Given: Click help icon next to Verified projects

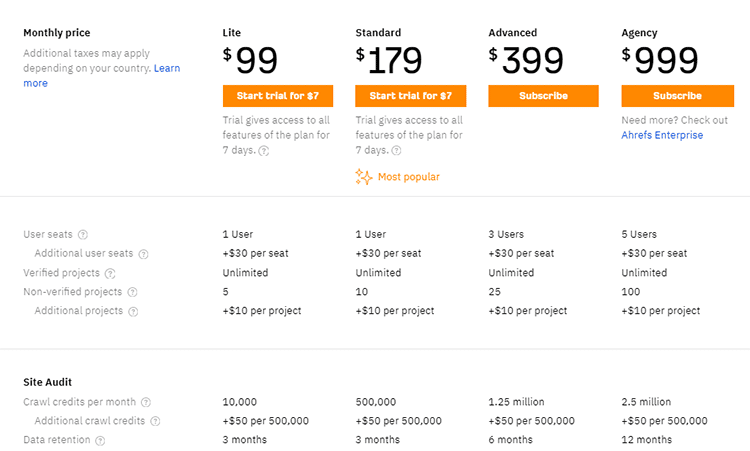Looking at the screenshot, I should 110,273.
